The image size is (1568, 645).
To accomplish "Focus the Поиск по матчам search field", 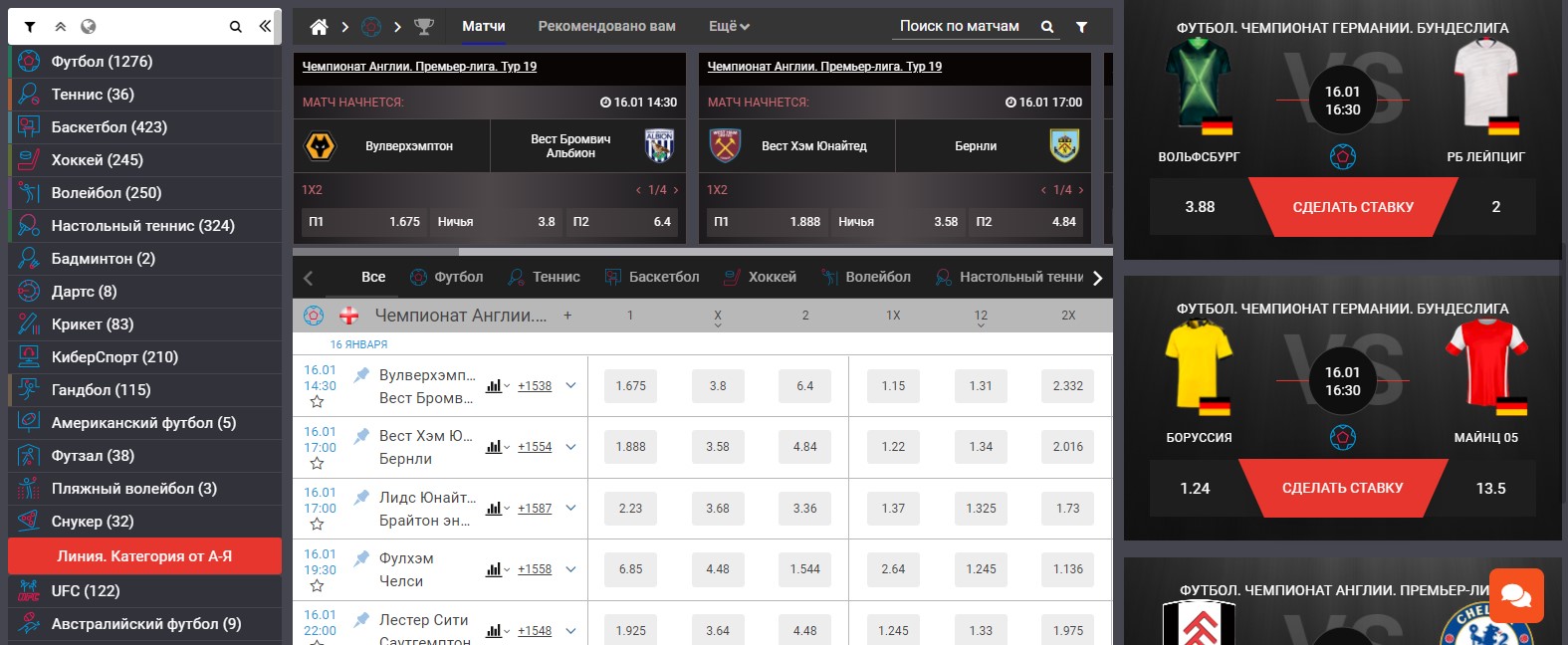I will coord(960,26).
